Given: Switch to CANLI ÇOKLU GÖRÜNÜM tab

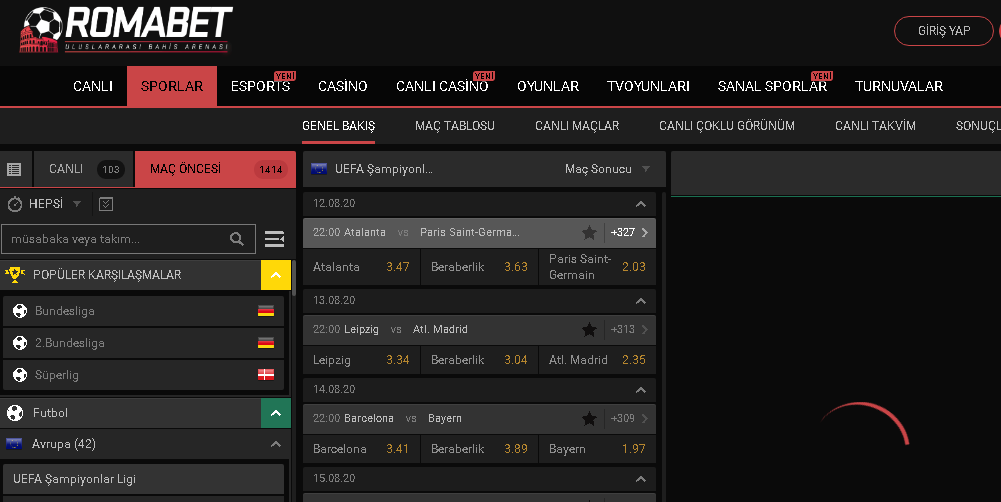Looking at the screenshot, I should click(x=726, y=126).
